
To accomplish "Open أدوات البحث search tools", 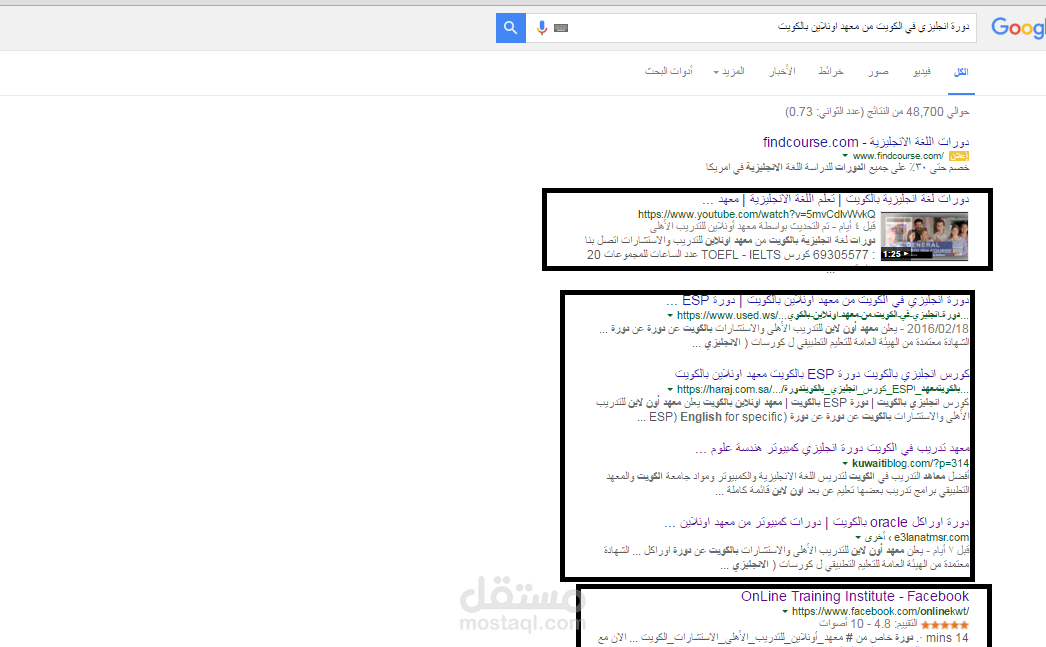I will 668,71.
